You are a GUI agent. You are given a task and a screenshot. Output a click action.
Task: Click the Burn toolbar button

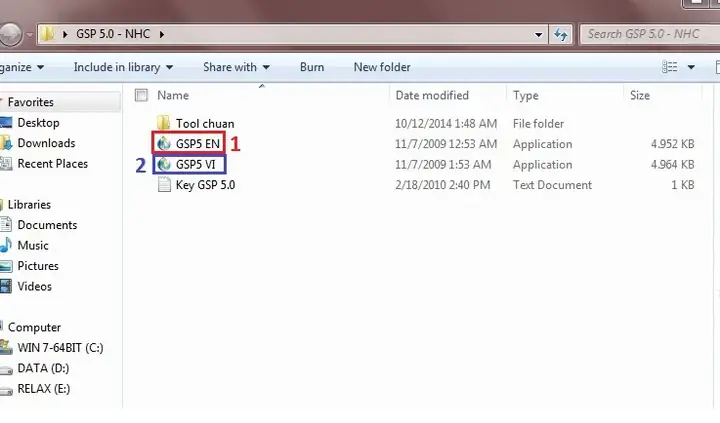click(x=312, y=67)
